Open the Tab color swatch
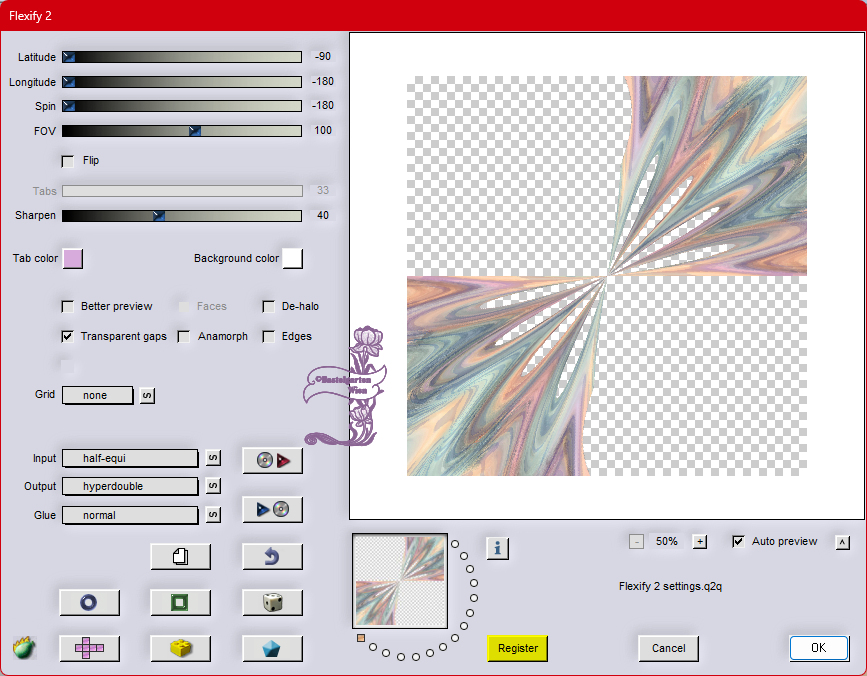 pos(73,259)
